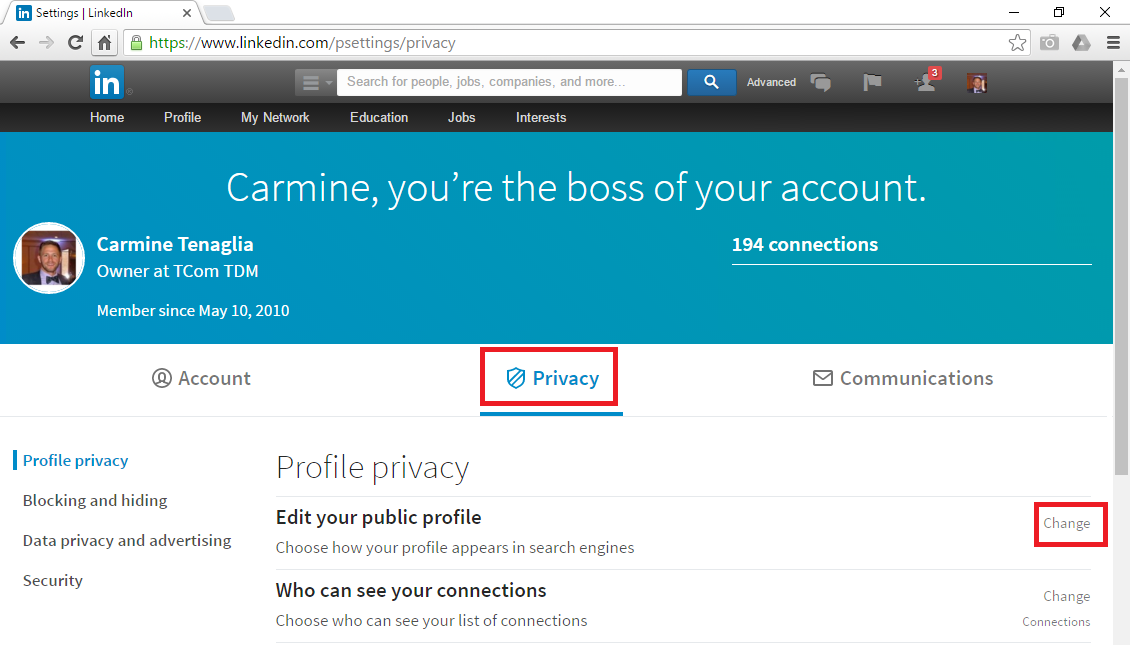
Task: Select Data privacy and advertising
Action: coord(127,541)
